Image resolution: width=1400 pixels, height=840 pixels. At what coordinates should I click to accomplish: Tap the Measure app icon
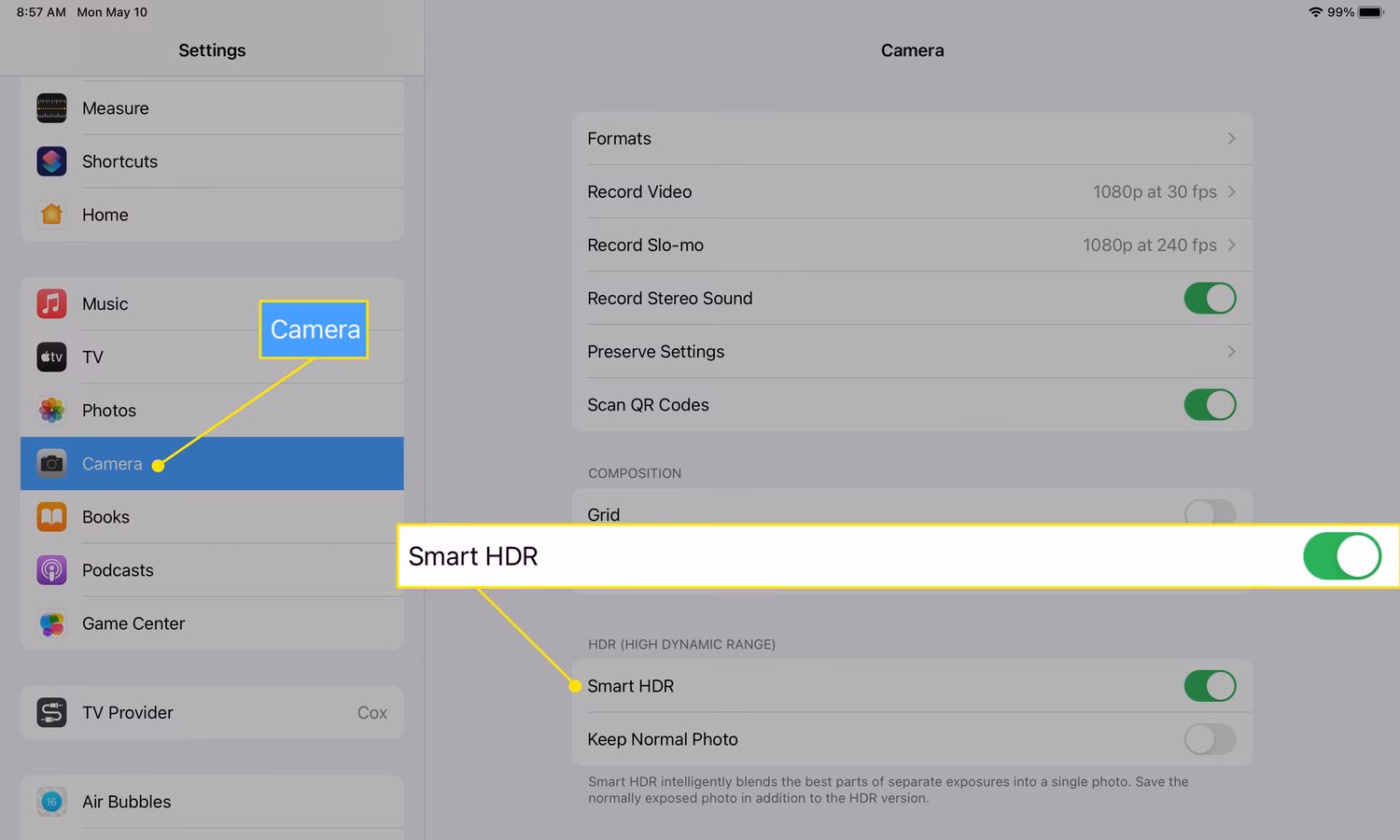(x=51, y=108)
